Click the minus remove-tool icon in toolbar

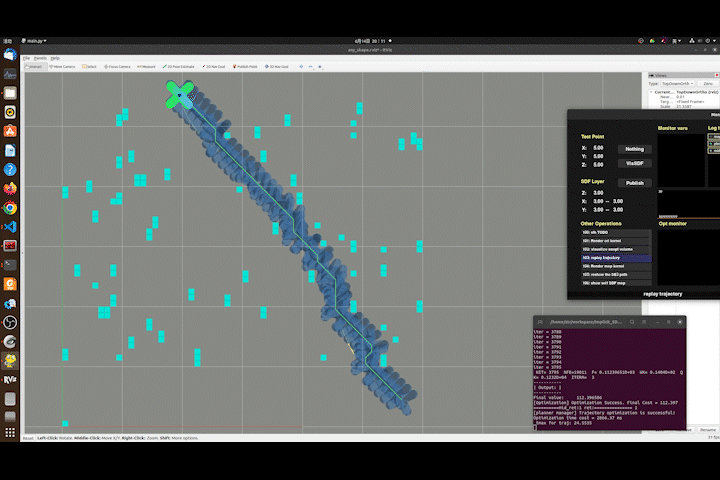(x=311, y=67)
